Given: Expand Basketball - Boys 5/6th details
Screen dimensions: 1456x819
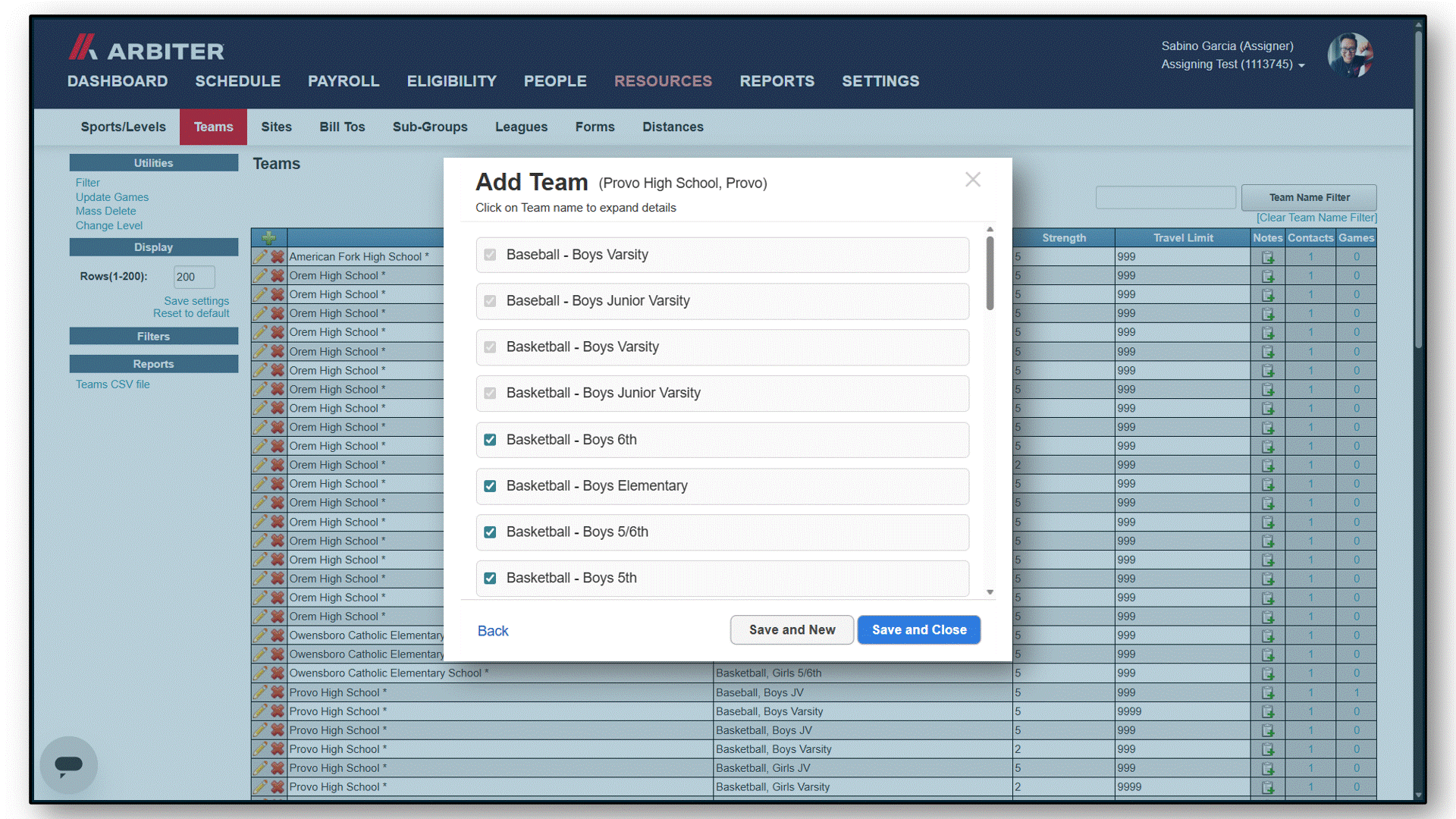Looking at the screenshot, I should 577,532.
